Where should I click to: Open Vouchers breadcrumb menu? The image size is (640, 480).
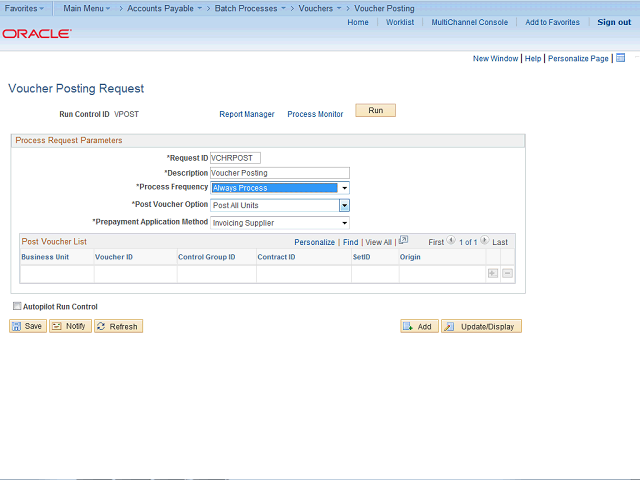click(x=320, y=8)
